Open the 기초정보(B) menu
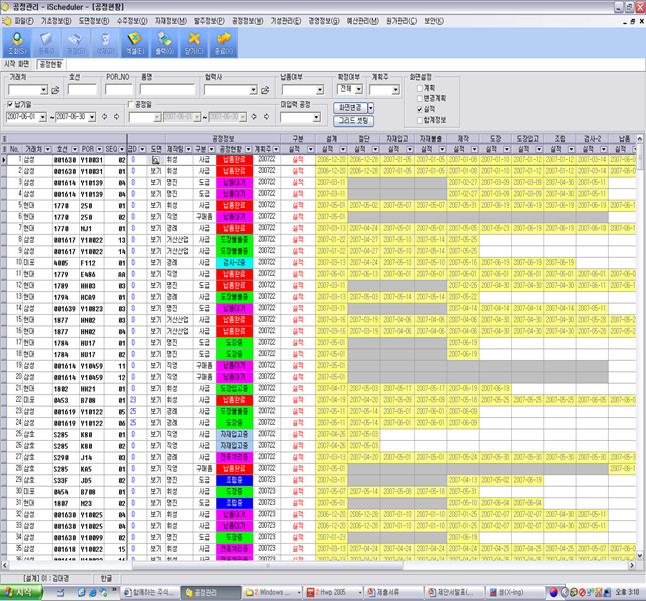646x601 pixels. click(x=56, y=21)
